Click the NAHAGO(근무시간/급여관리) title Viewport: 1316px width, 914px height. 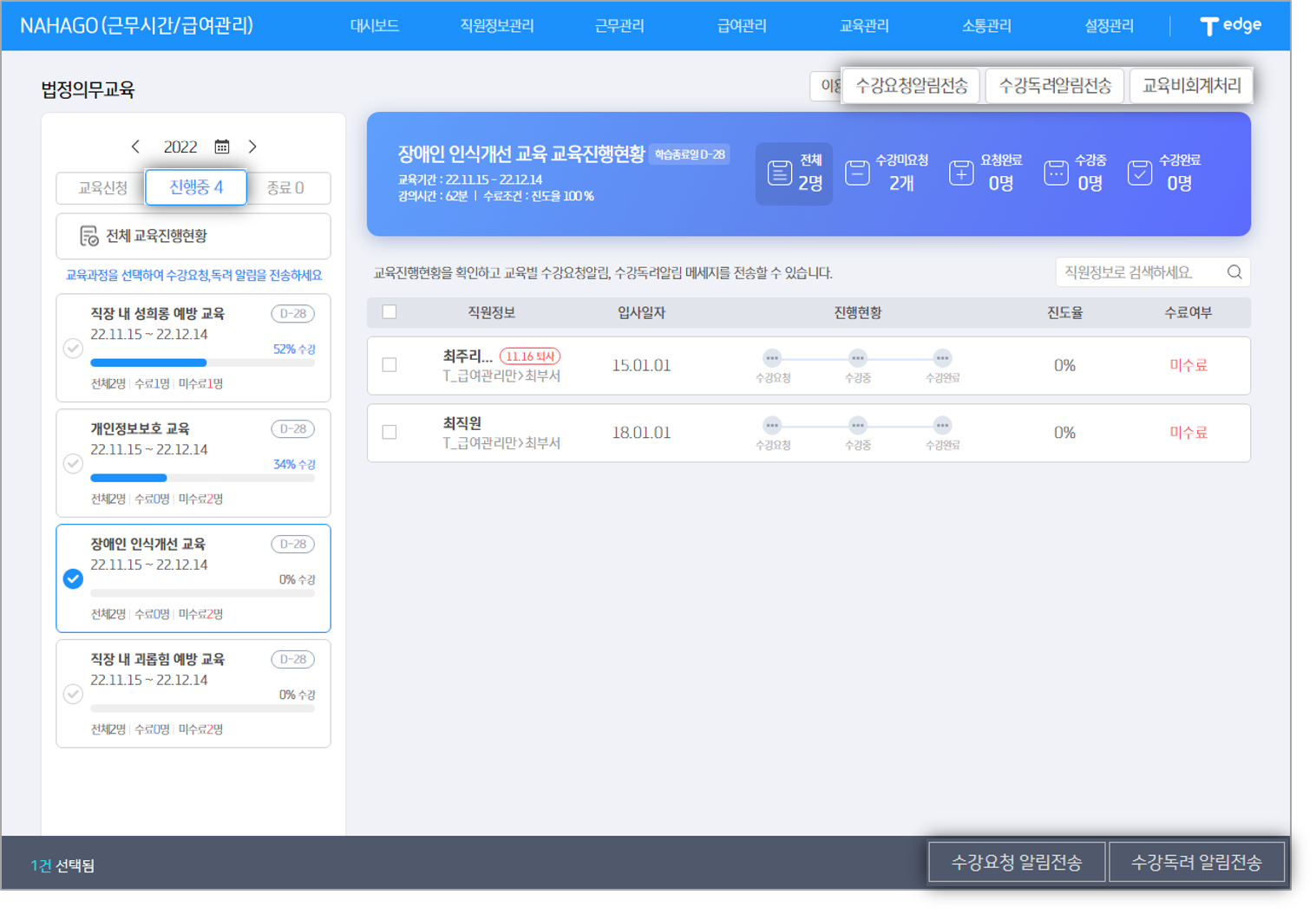[x=136, y=26]
